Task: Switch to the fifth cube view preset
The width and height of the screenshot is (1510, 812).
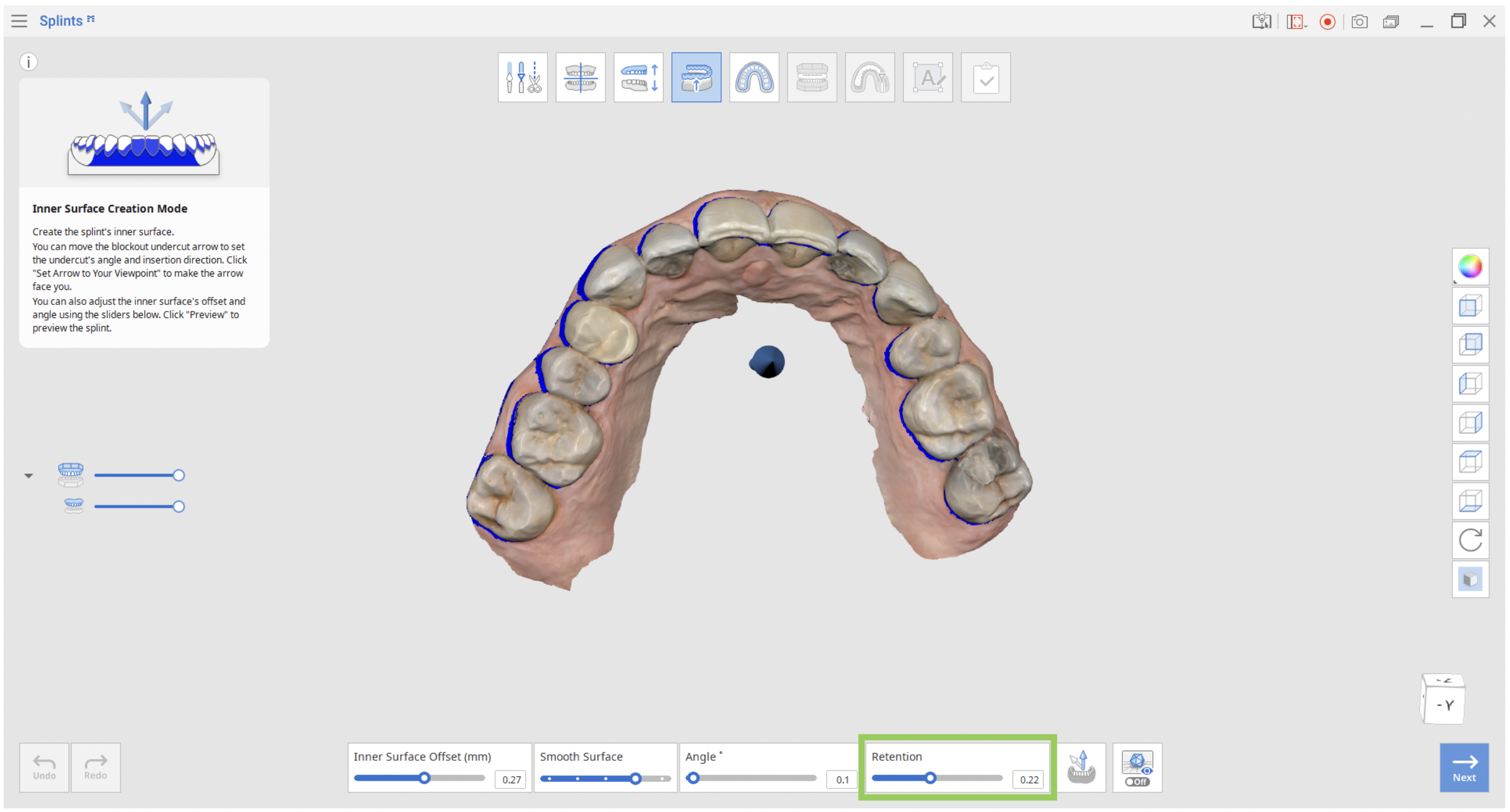Action: (1470, 462)
